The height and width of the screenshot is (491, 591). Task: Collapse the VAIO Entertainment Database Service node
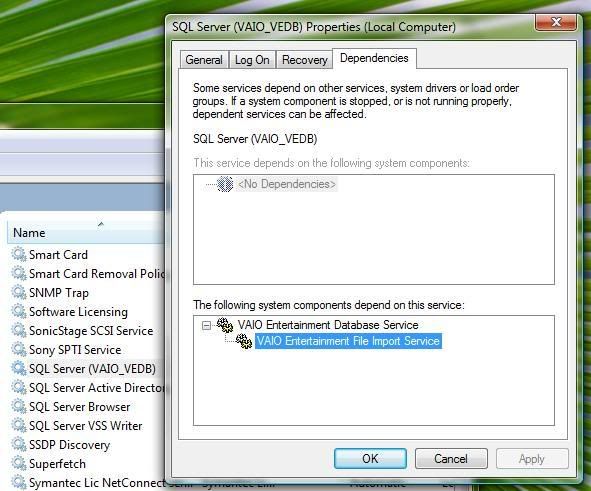click(x=206, y=325)
